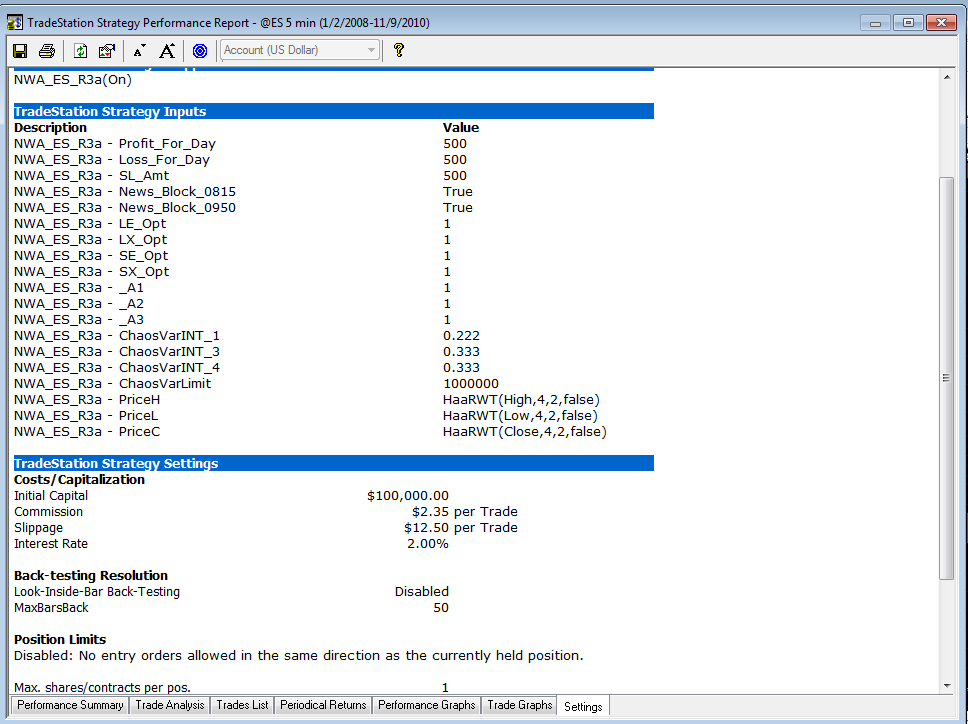Image resolution: width=968 pixels, height=724 pixels.
Task: Click the HaaRWT(Close,4,2,false) value
Action: [x=525, y=432]
